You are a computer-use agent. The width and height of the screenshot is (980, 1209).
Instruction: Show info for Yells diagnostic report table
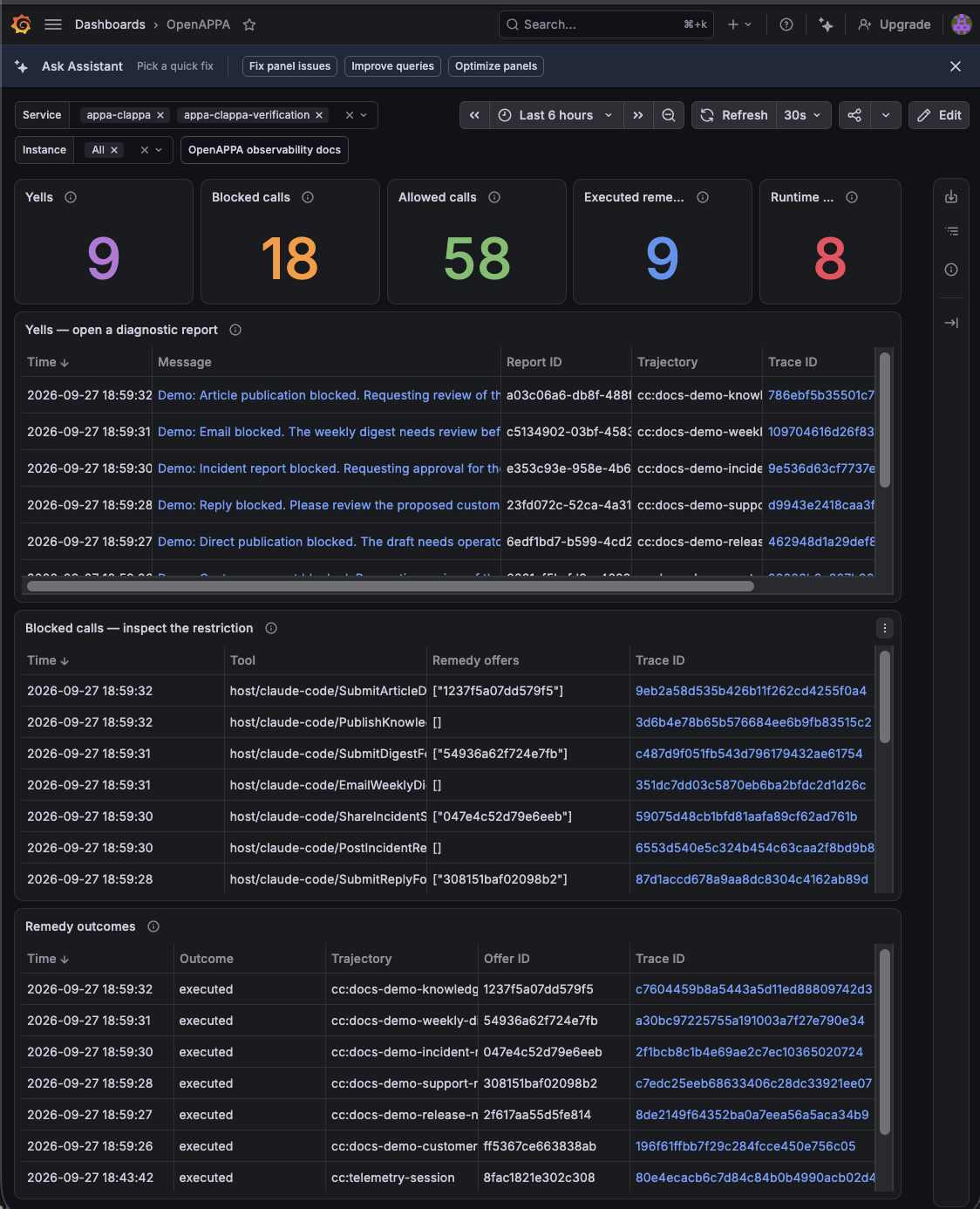tap(235, 330)
